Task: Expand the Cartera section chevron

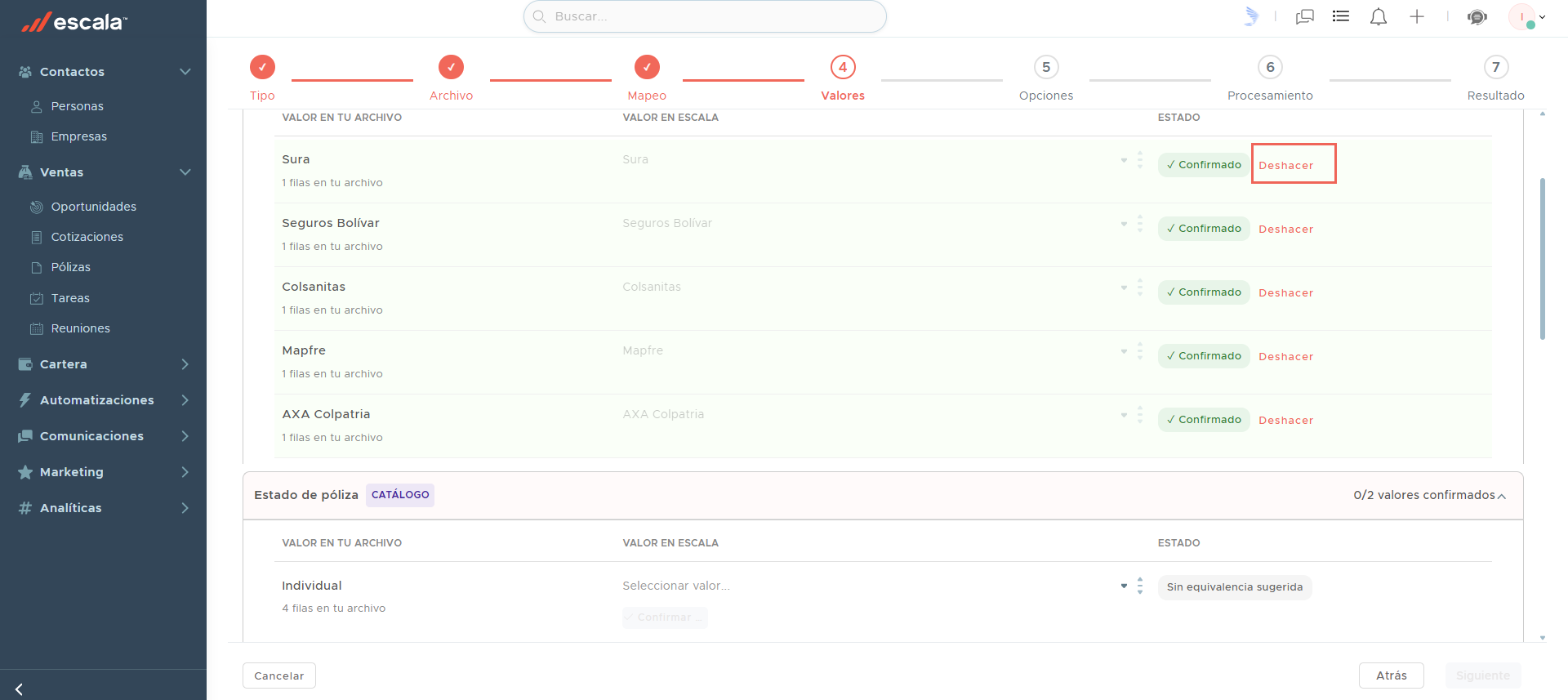Action: coord(185,364)
